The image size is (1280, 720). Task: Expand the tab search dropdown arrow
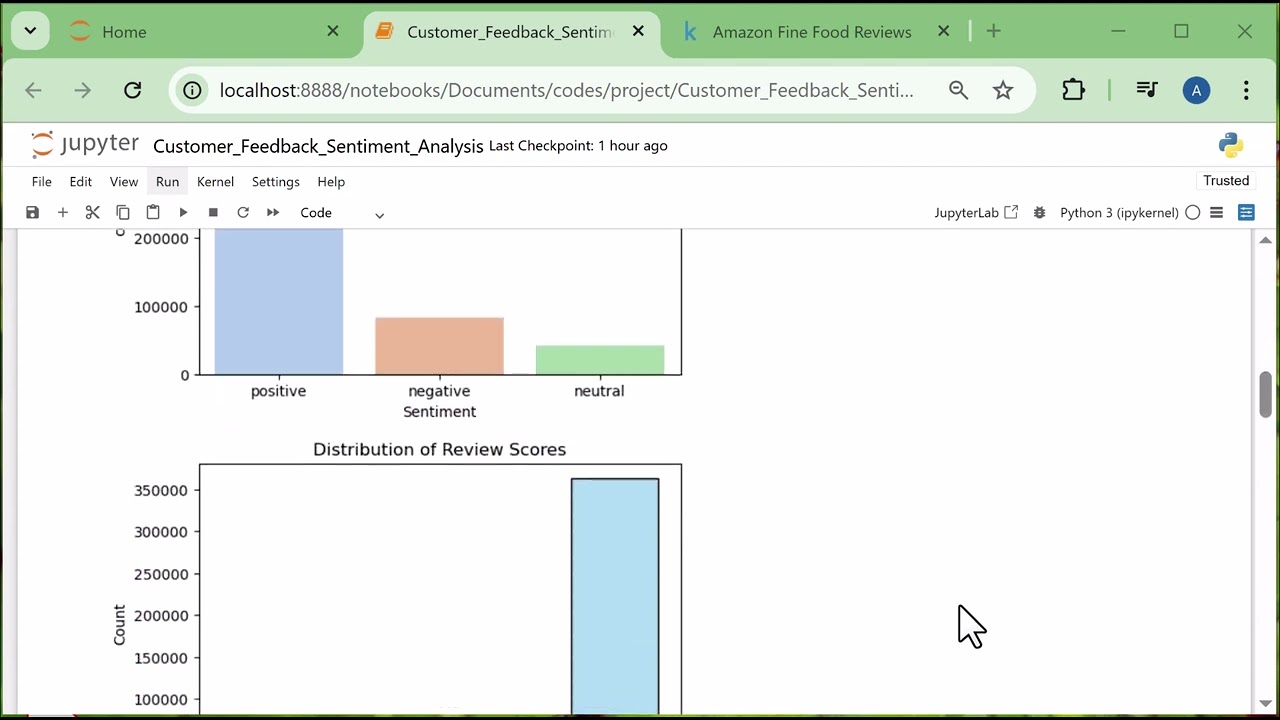[x=30, y=31]
